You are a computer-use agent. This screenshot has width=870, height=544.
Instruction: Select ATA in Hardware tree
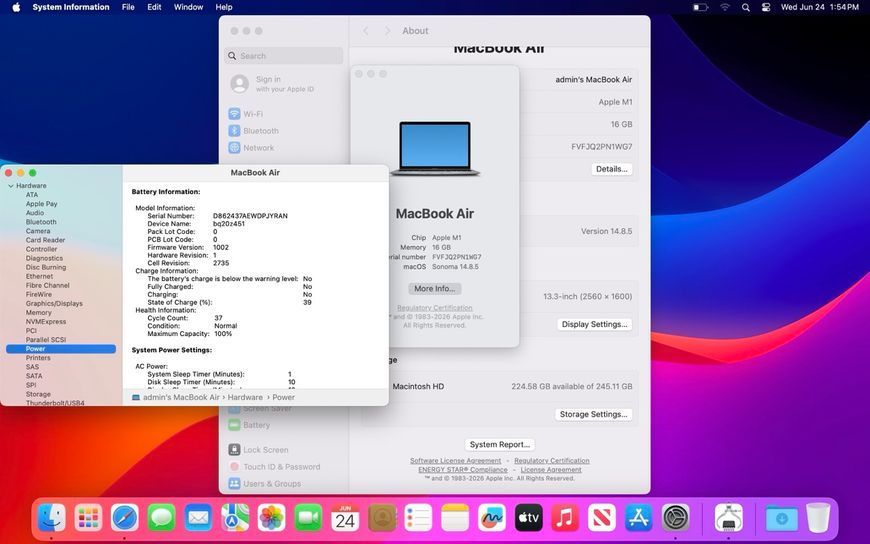61,195
